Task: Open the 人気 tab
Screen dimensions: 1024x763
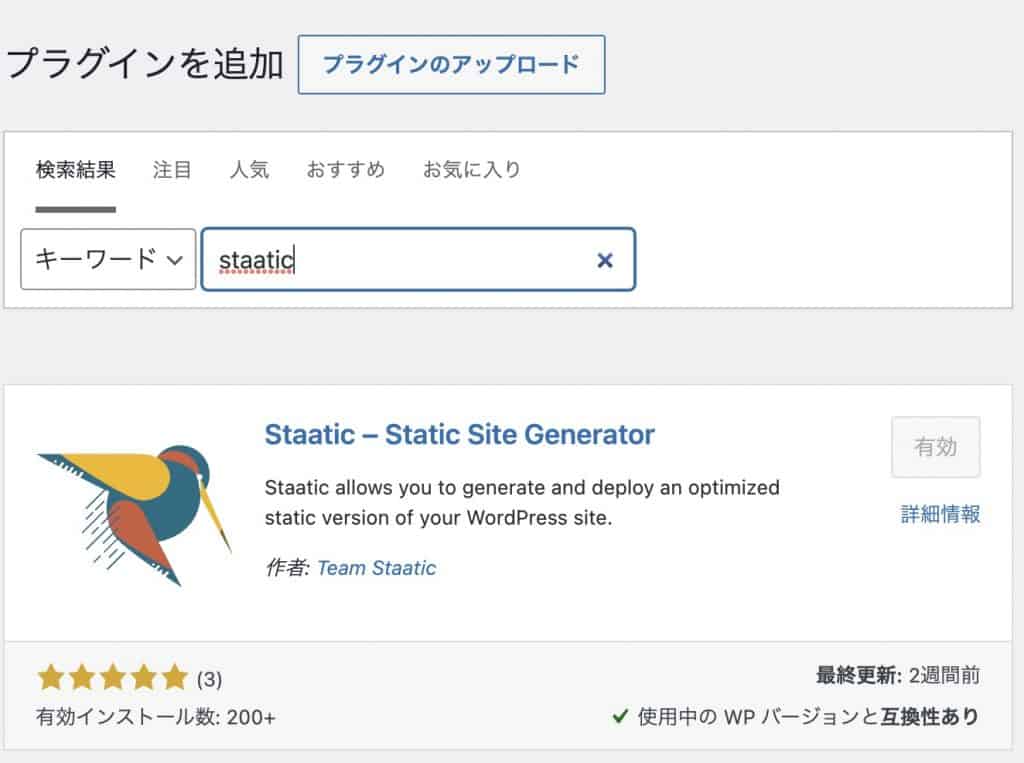Action: tap(249, 170)
